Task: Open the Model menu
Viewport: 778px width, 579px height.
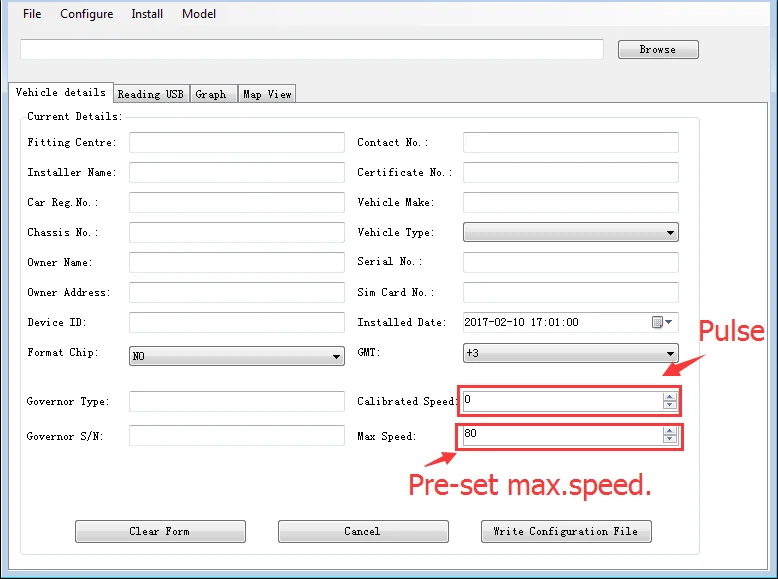Action: coord(198,14)
